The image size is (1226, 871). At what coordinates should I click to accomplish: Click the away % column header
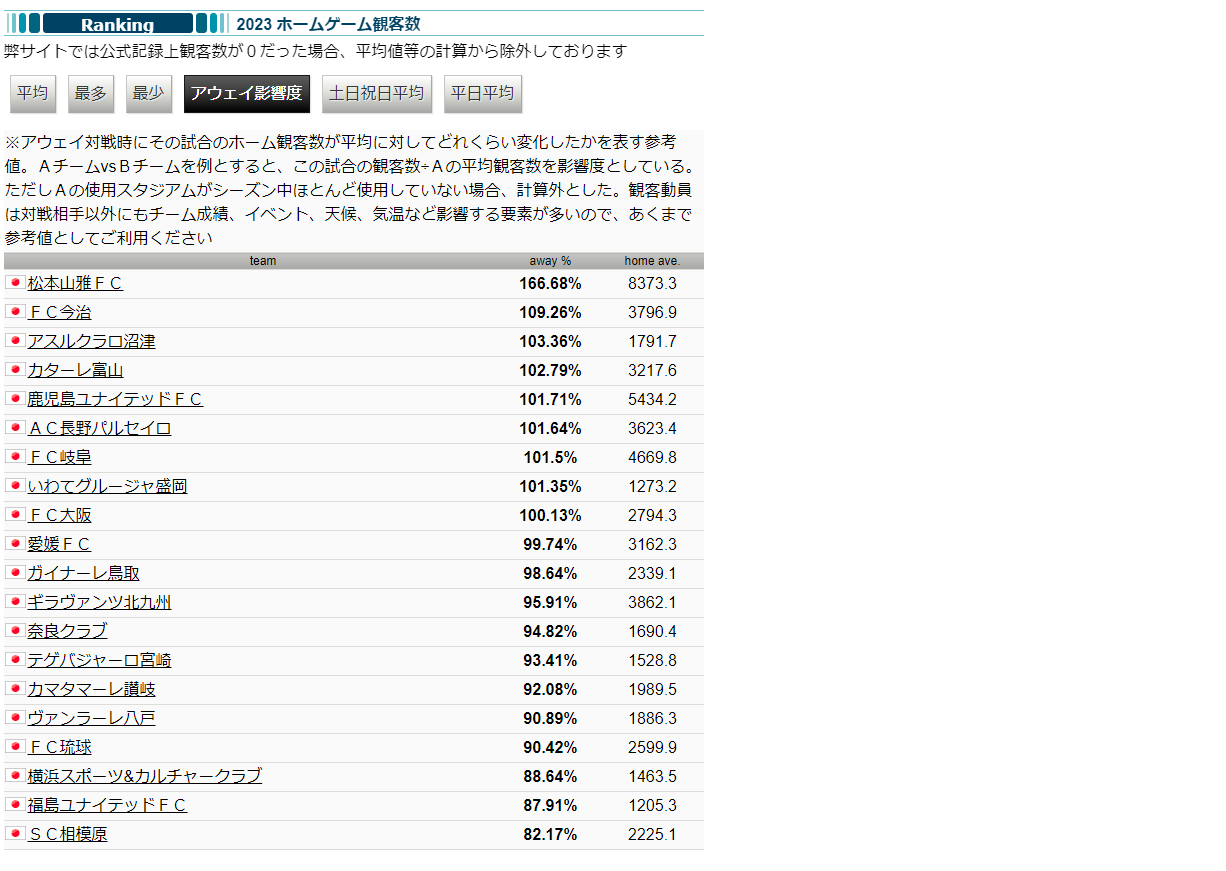click(x=550, y=261)
